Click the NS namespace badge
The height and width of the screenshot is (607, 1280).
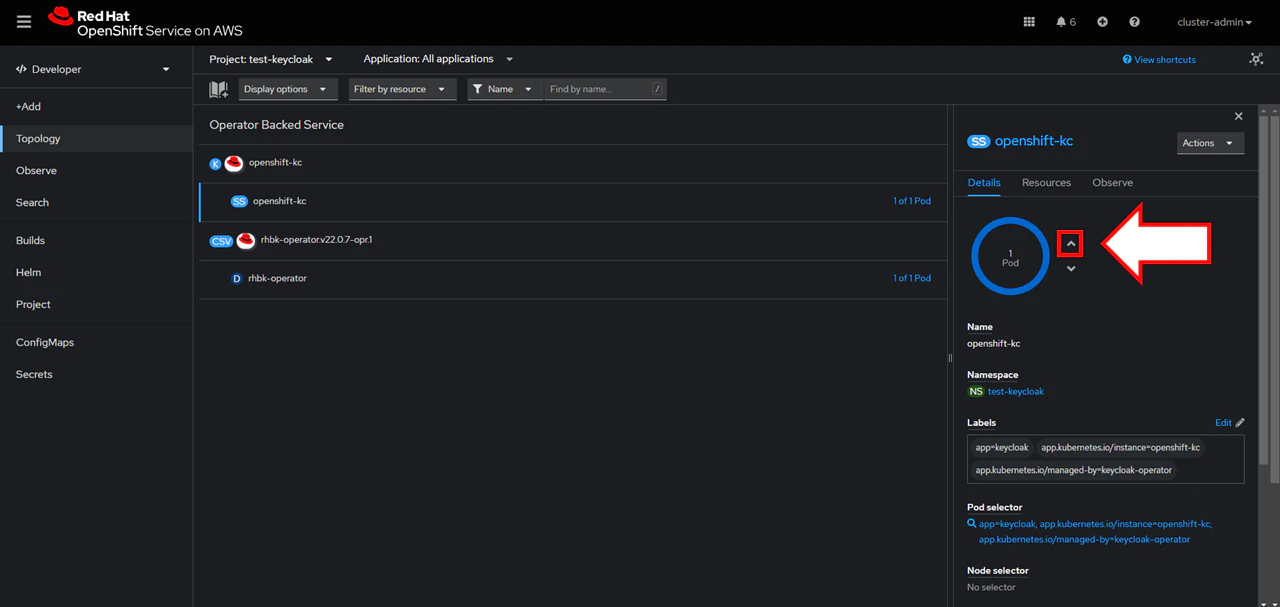coord(976,391)
